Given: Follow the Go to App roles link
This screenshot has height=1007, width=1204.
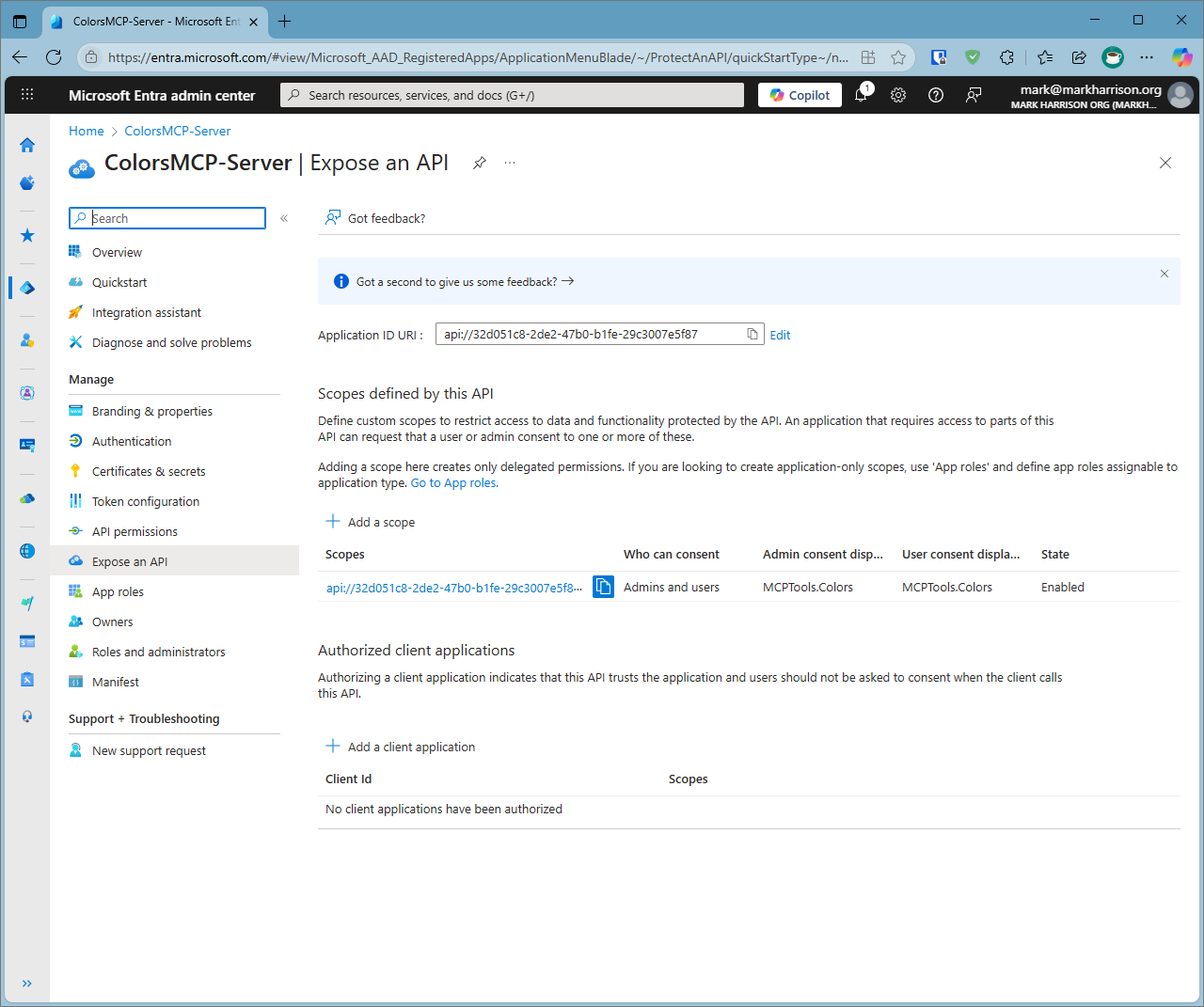Looking at the screenshot, I should click(453, 482).
